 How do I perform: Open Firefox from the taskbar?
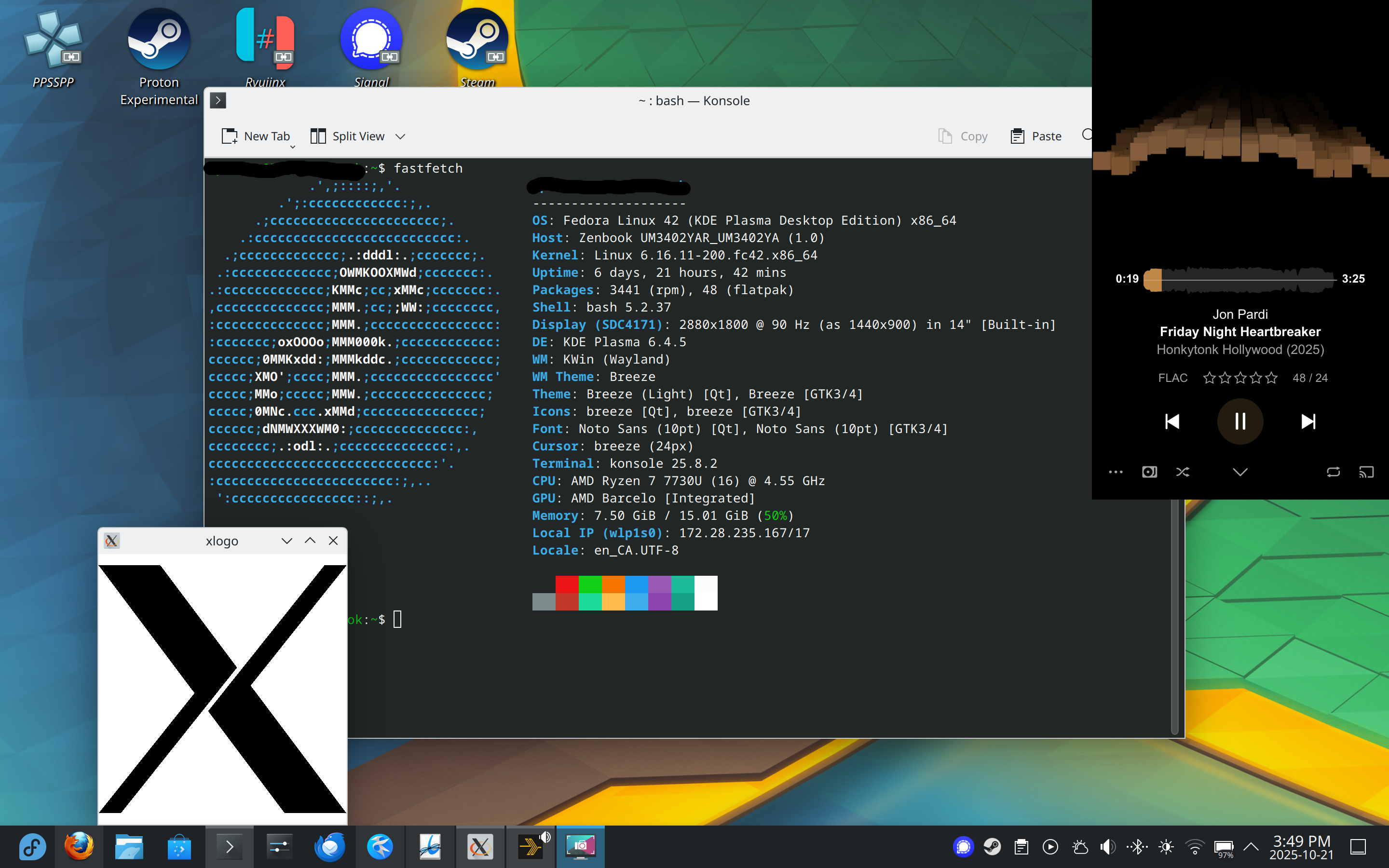point(79,846)
